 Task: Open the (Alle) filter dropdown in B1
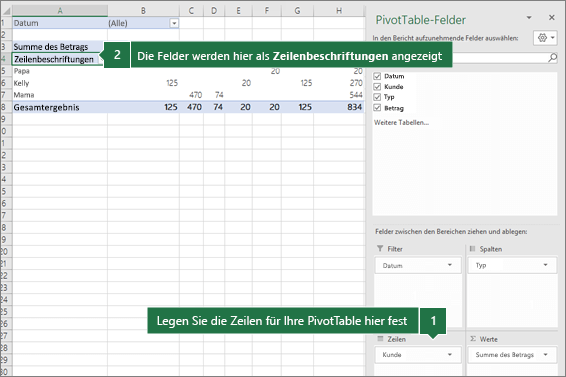(x=174, y=23)
